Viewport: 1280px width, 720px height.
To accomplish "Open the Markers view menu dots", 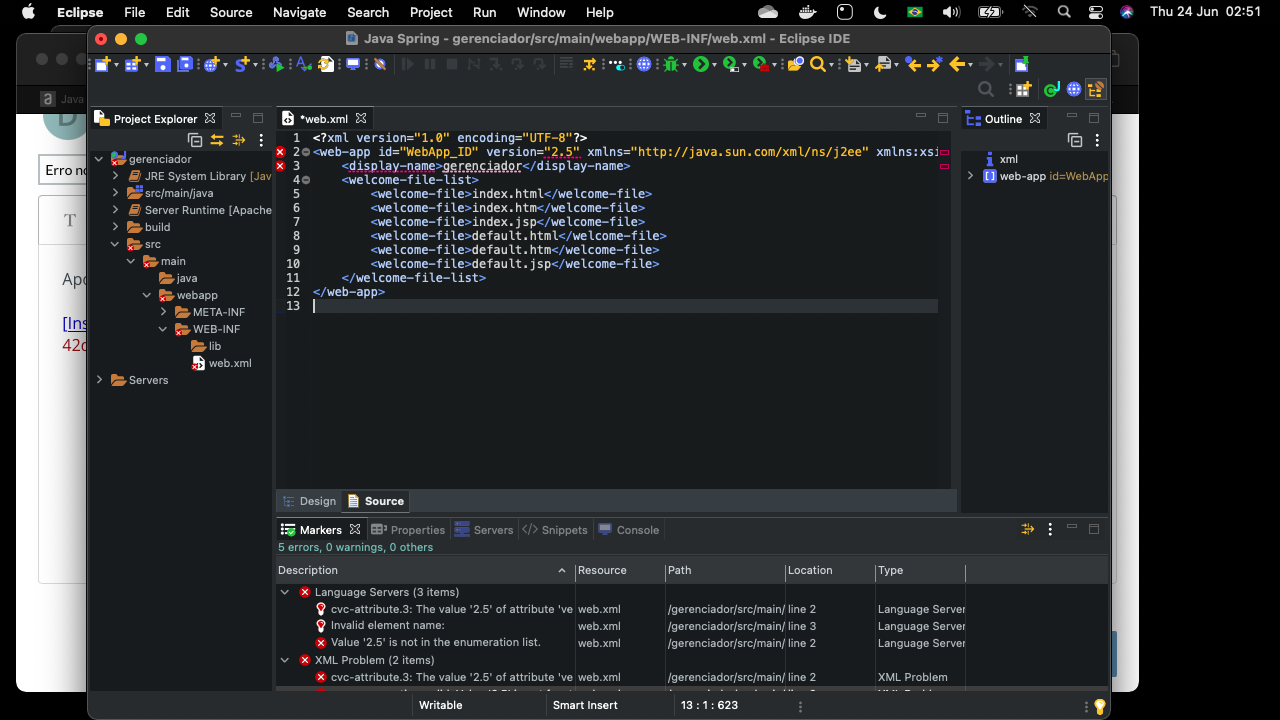I will point(1050,529).
